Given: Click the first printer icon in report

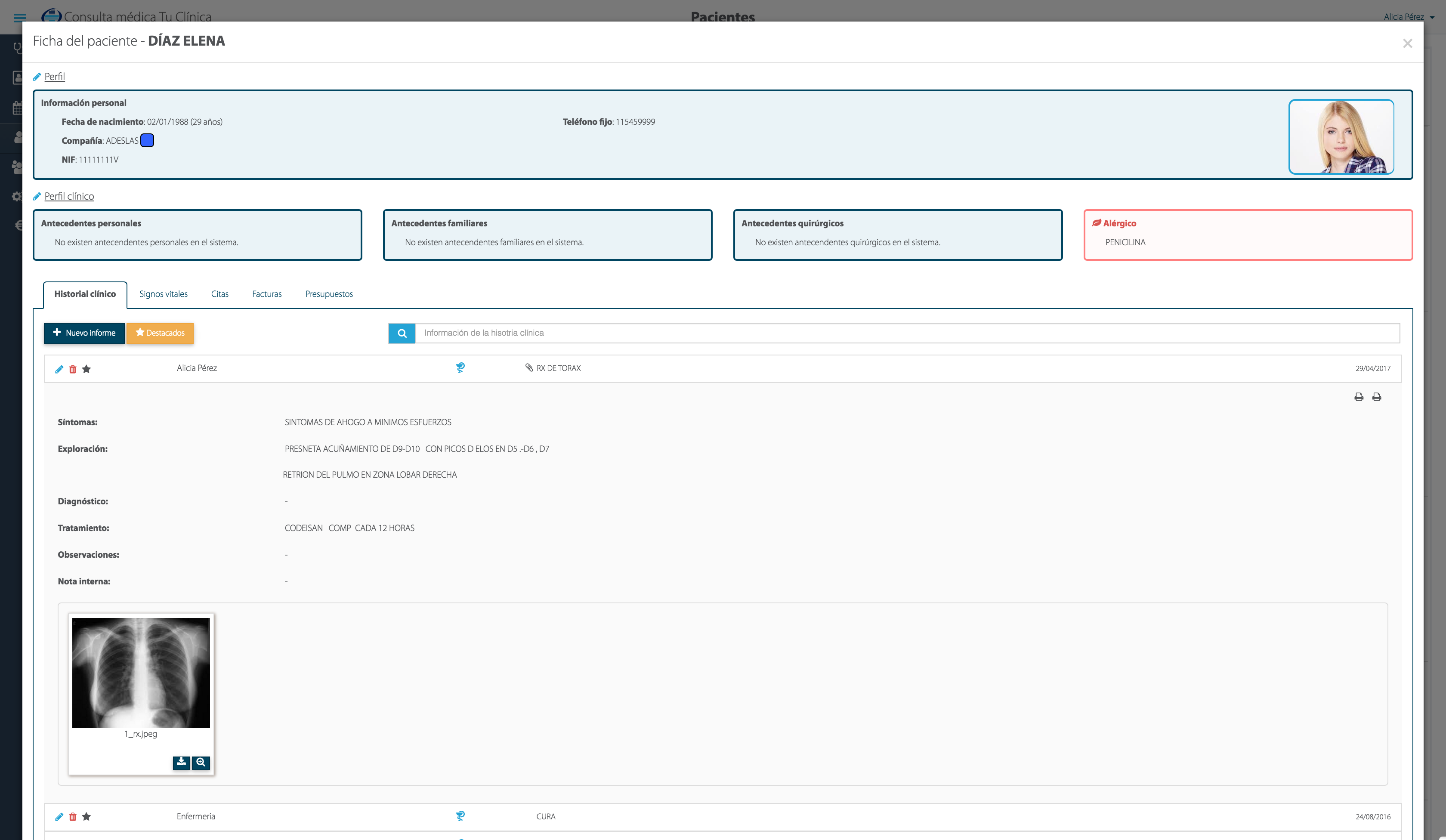Looking at the screenshot, I should tap(1359, 397).
